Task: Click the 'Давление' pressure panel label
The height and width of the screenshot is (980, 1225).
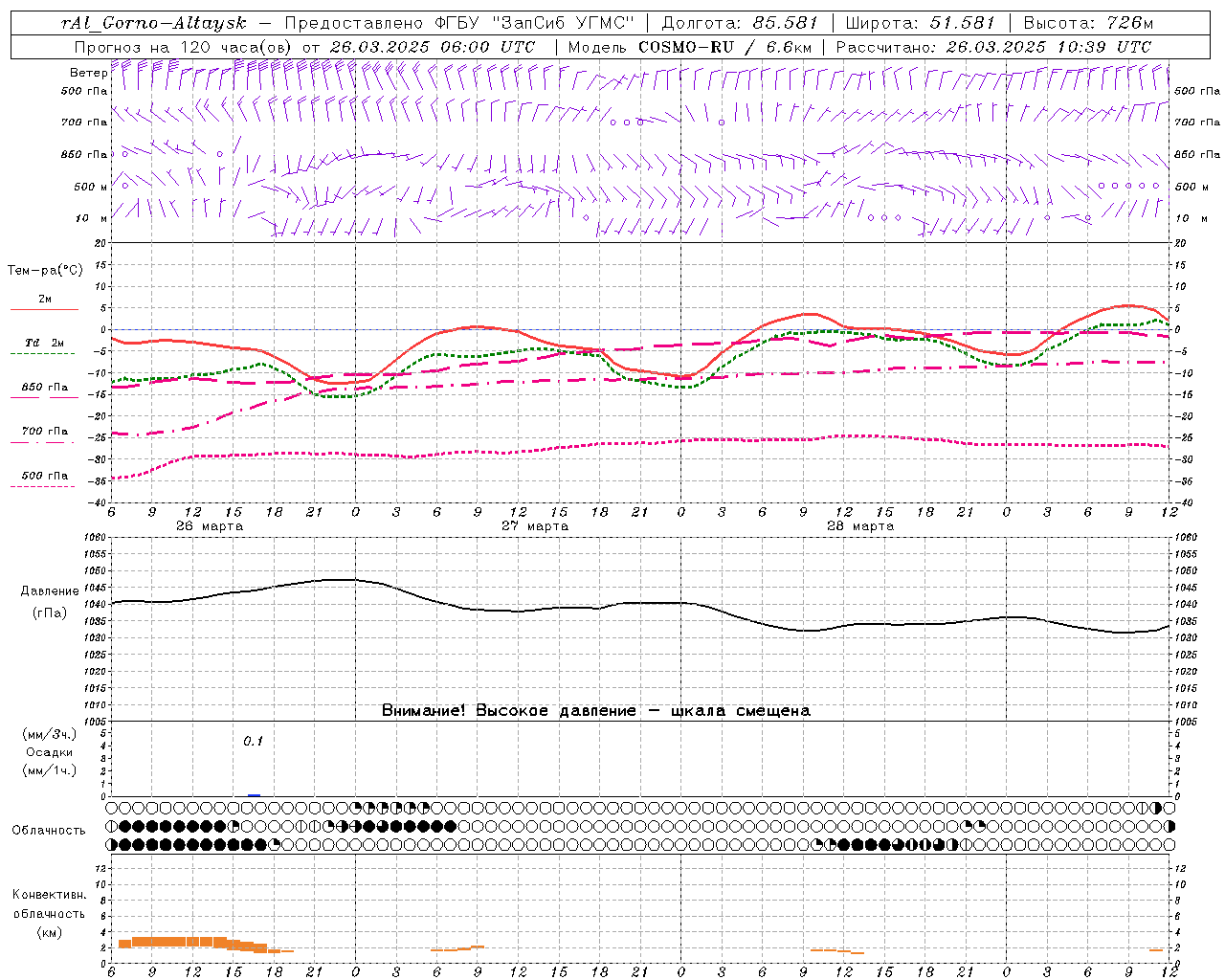Action: pos(50,591)
